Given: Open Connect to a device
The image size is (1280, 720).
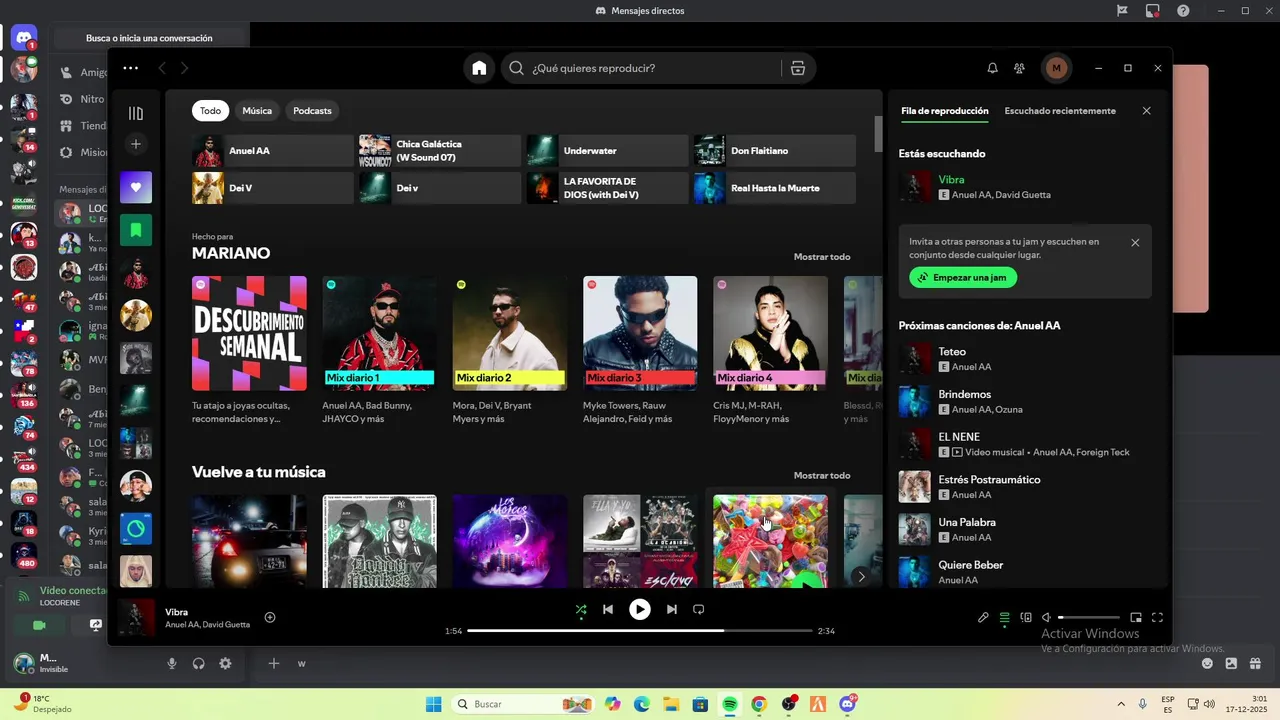Looking at the screenshot, I should pyautogui.click(x=1026, y=618).
